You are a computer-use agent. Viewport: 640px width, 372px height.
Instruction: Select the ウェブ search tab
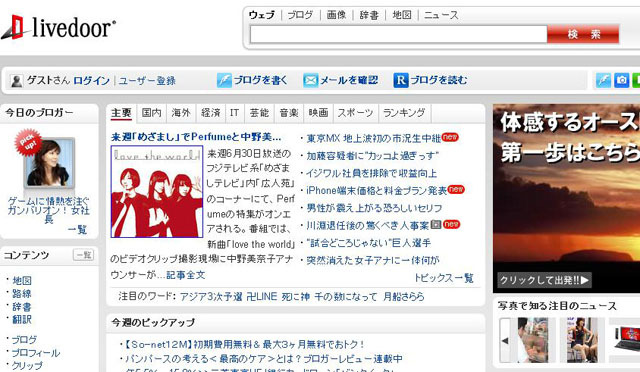click(262, 15)
